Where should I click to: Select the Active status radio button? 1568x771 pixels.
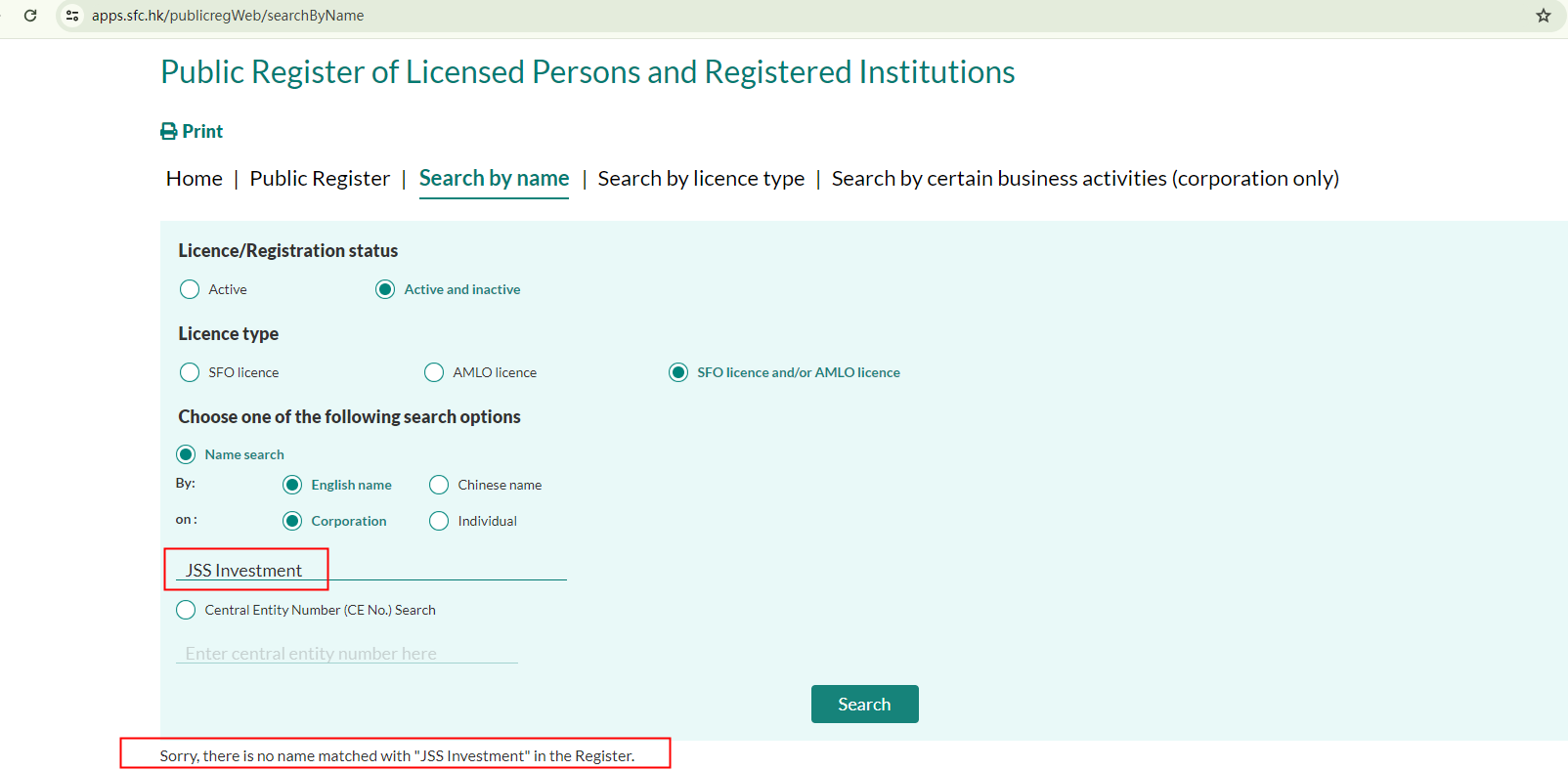(190, 289)
